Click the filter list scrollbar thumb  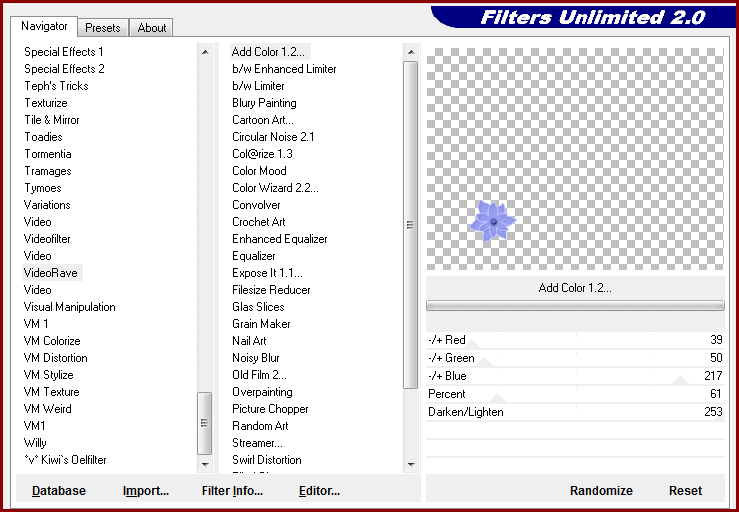point(411,225)
